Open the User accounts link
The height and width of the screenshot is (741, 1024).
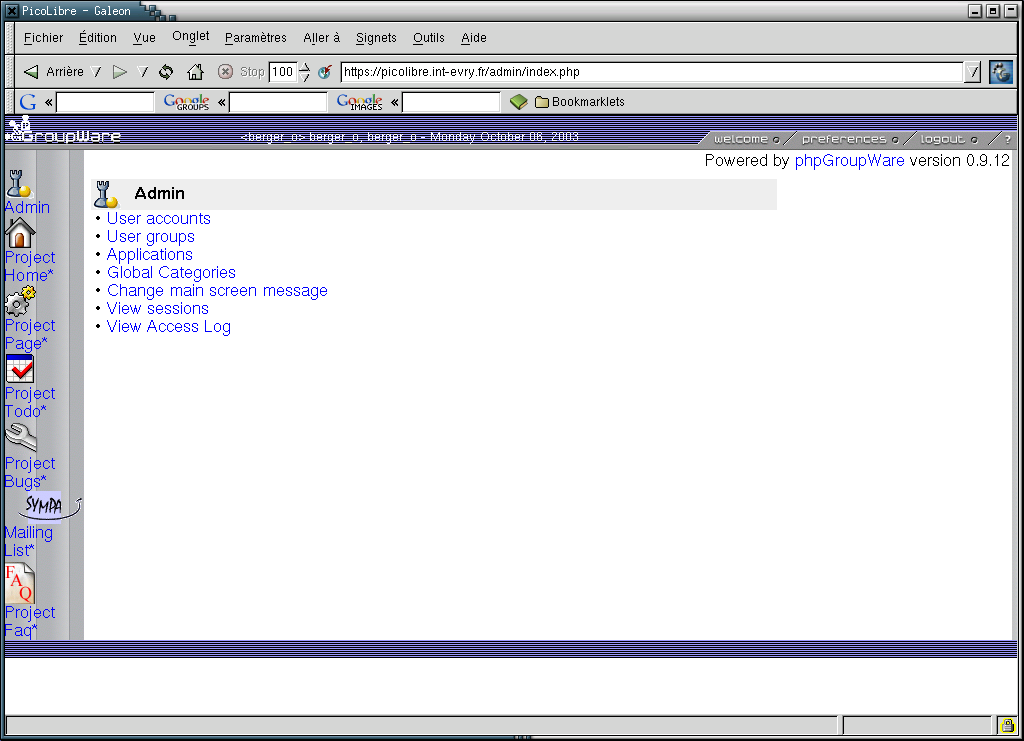pyautogui.click(x=158, y=219)
